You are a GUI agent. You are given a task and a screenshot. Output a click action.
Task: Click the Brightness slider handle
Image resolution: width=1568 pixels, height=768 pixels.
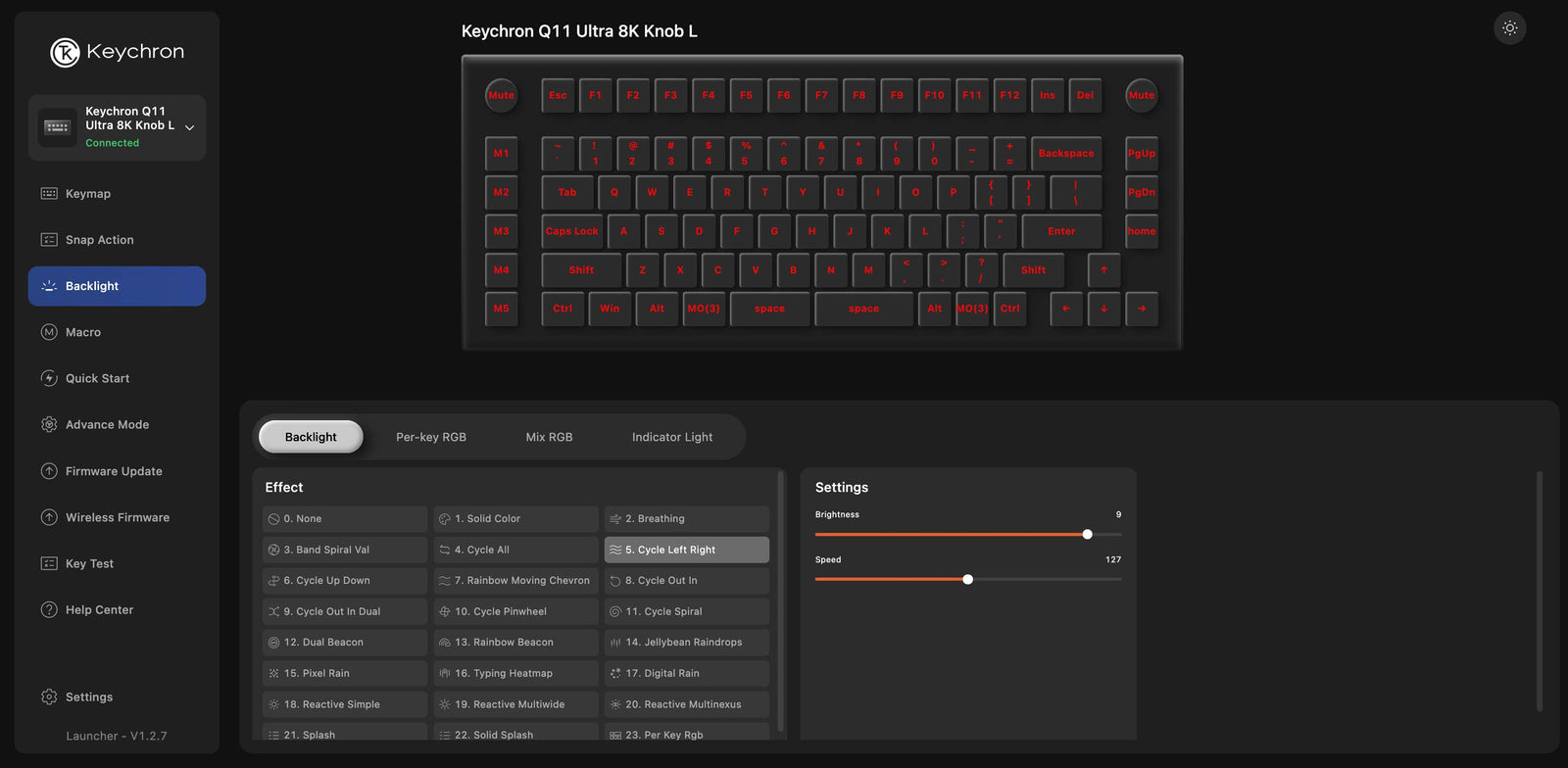(1087, 535)
